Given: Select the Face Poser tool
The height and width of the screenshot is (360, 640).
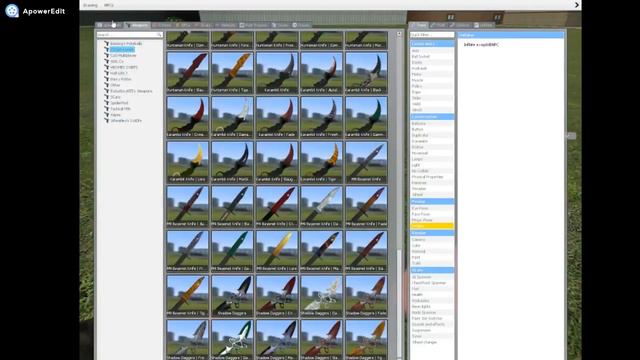Looking at the screenshot, I should click(x=432, y=214).
